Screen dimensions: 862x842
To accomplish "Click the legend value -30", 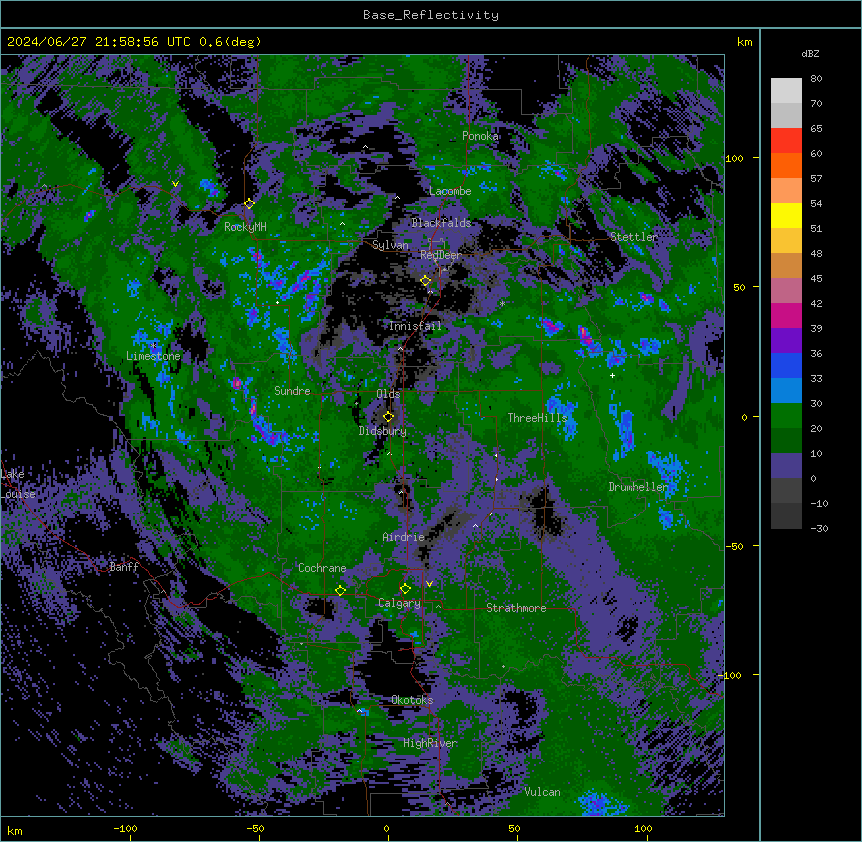I will [819, 528].
